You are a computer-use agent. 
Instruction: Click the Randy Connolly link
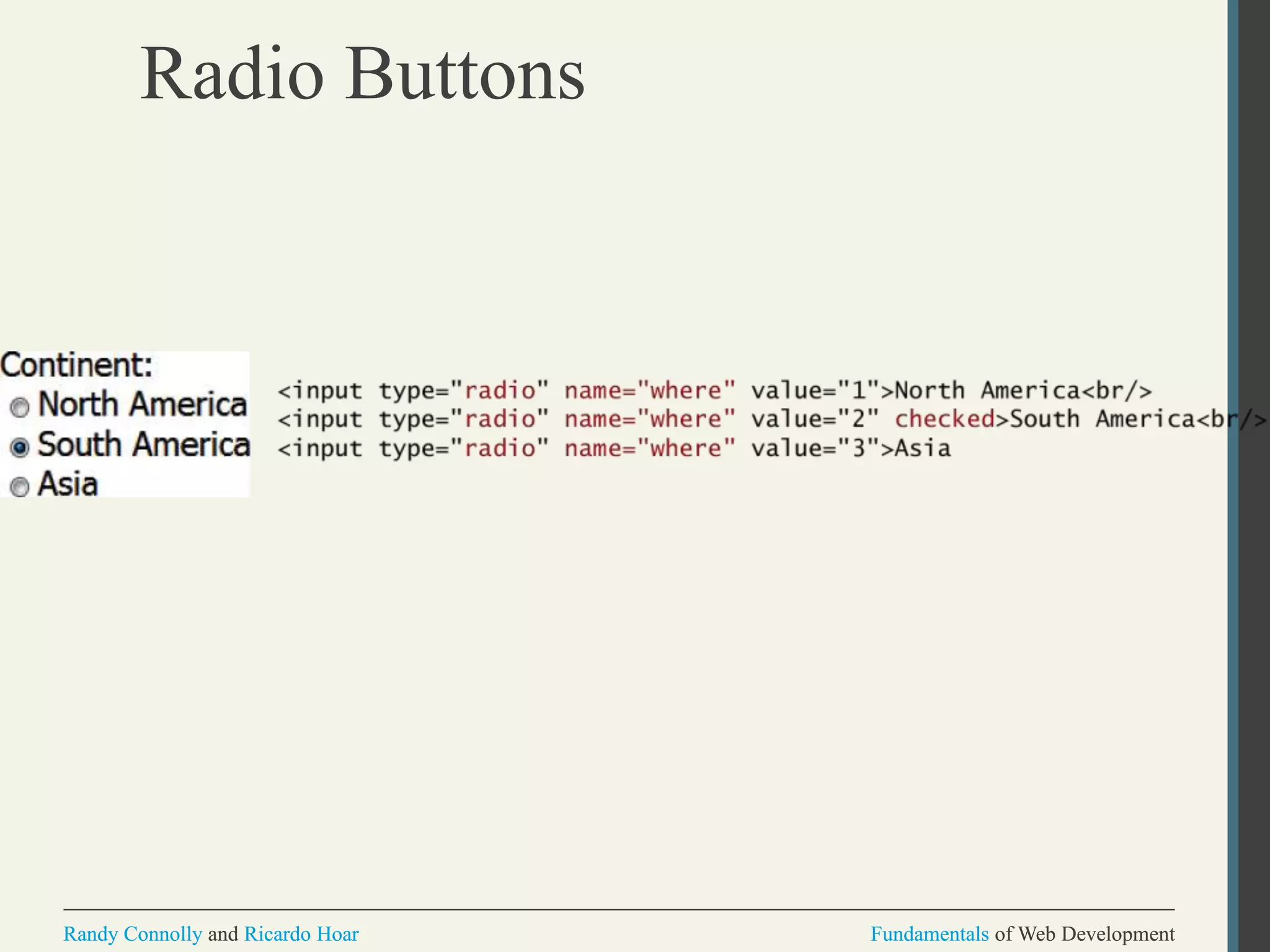click(x=133, y=934)
